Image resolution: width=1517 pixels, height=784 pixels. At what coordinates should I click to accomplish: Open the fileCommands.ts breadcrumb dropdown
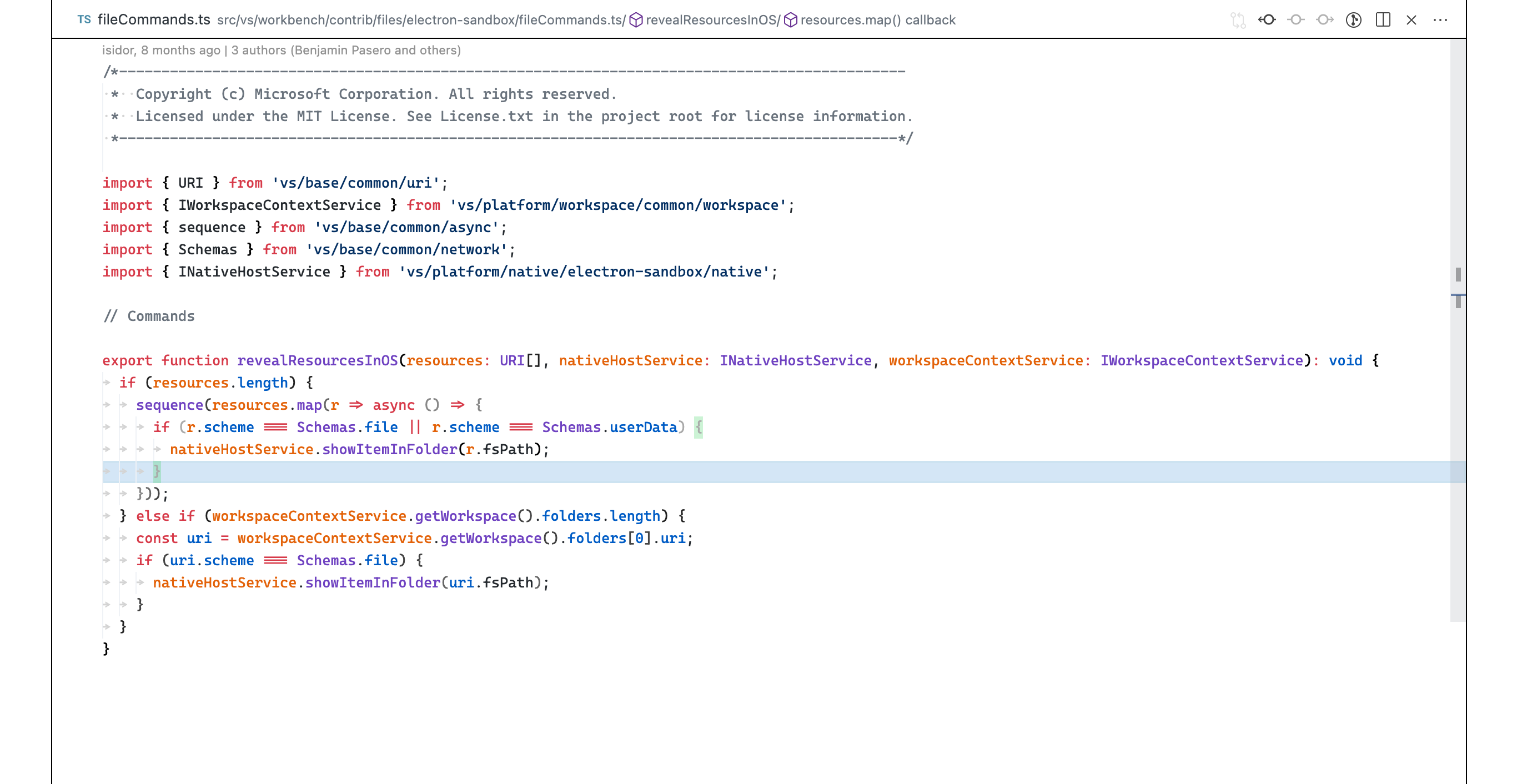tap(154, 19)
